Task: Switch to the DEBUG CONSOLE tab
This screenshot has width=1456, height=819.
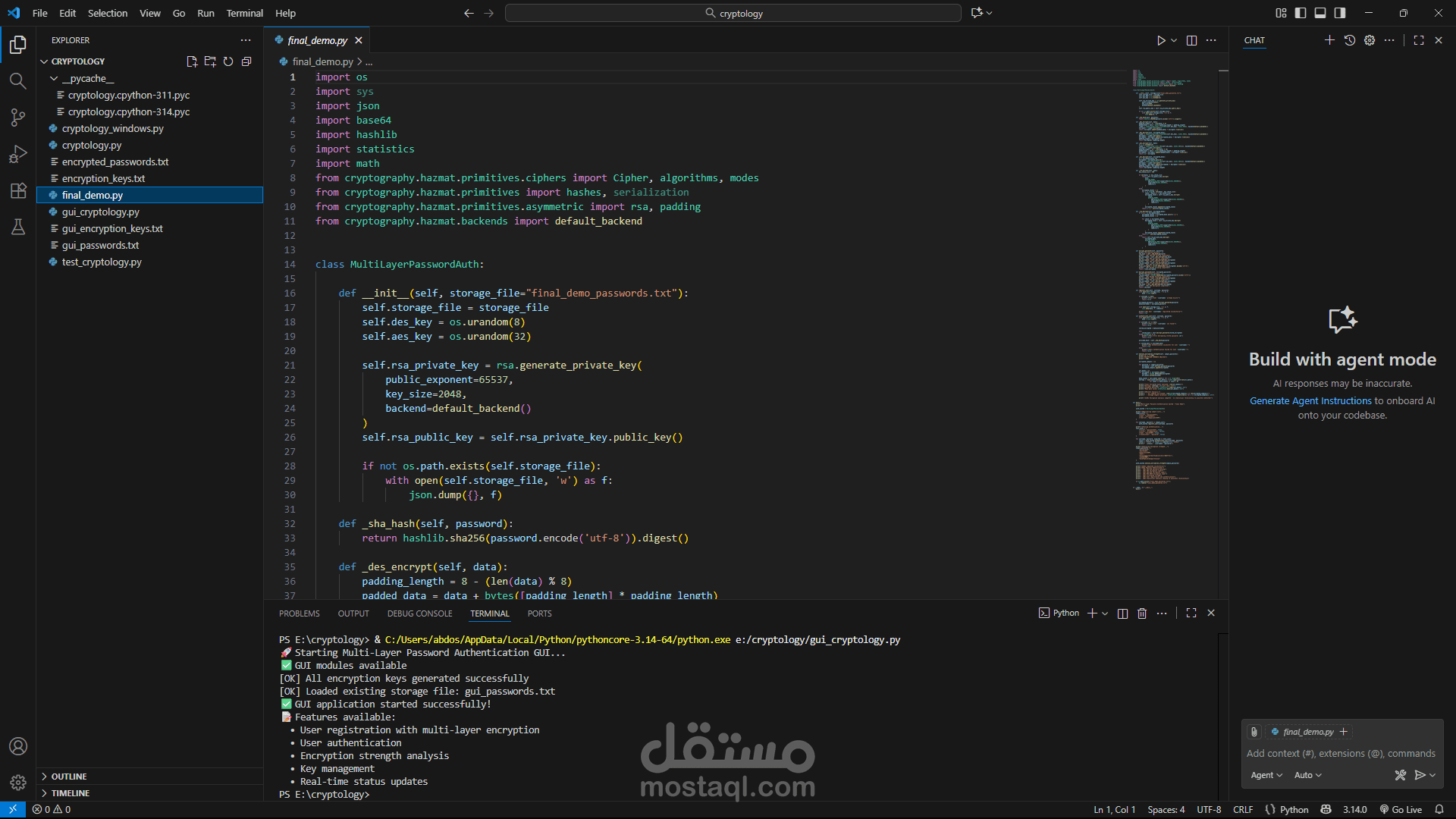Action: [x=419, y=613]
